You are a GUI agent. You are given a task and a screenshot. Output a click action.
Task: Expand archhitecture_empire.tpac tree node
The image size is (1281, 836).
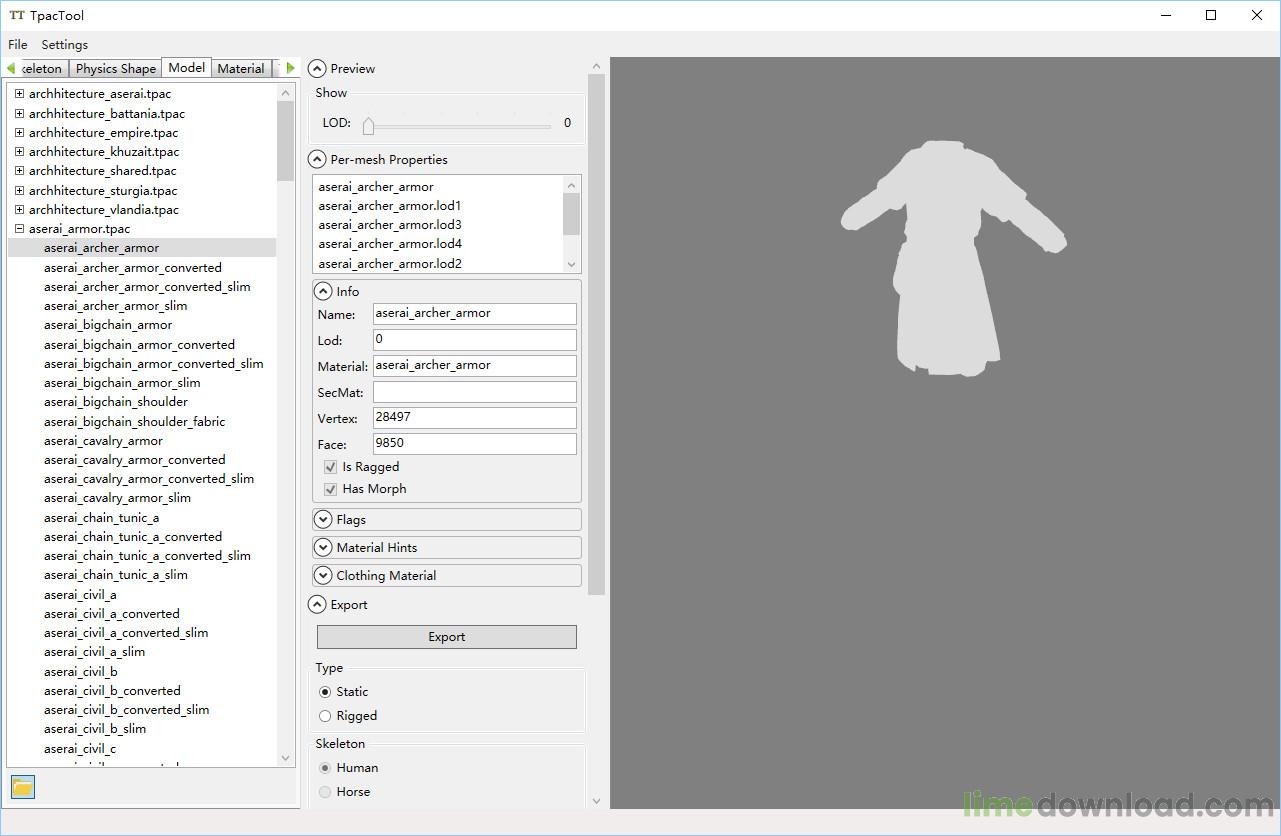coord(19,133)
